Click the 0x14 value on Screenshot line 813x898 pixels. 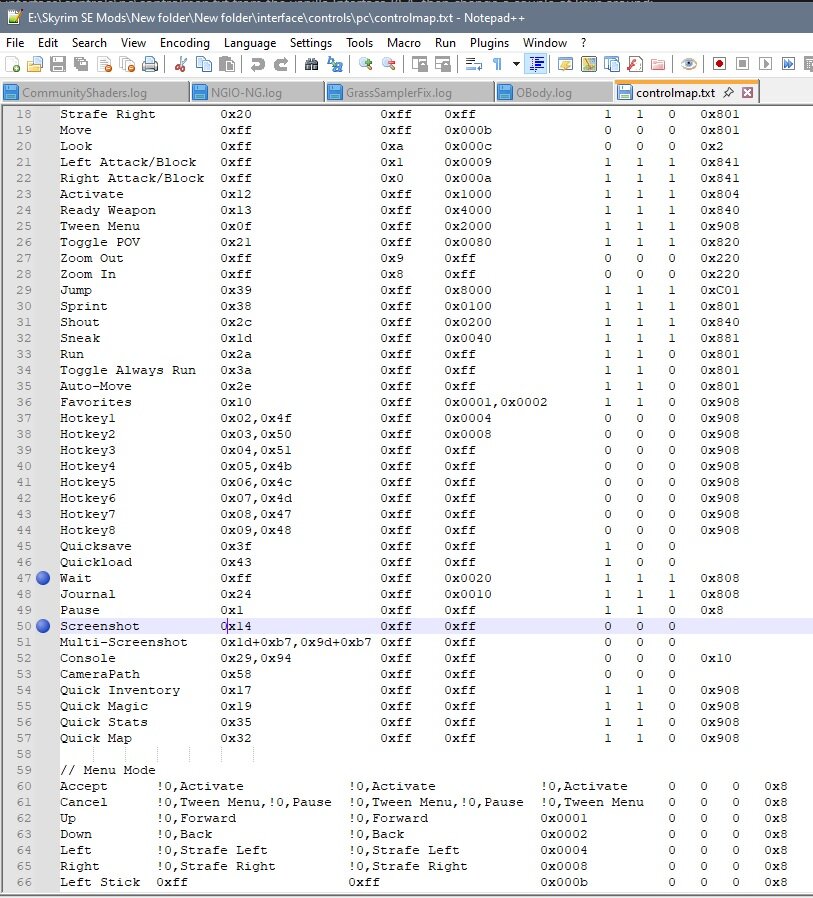tap(236, 627)
